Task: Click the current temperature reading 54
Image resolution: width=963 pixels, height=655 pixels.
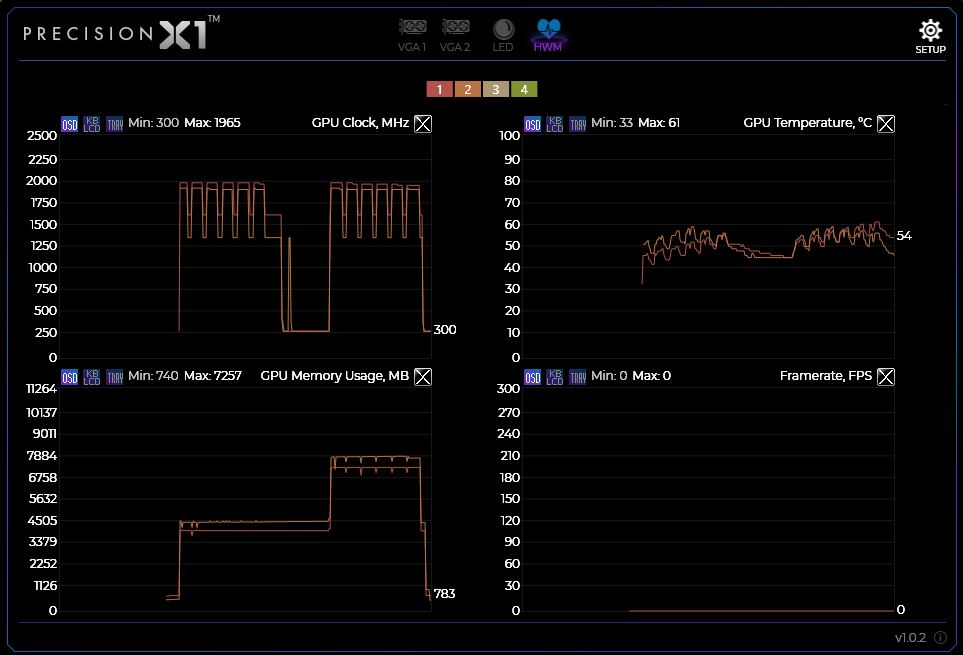Action: coord(904,236)
